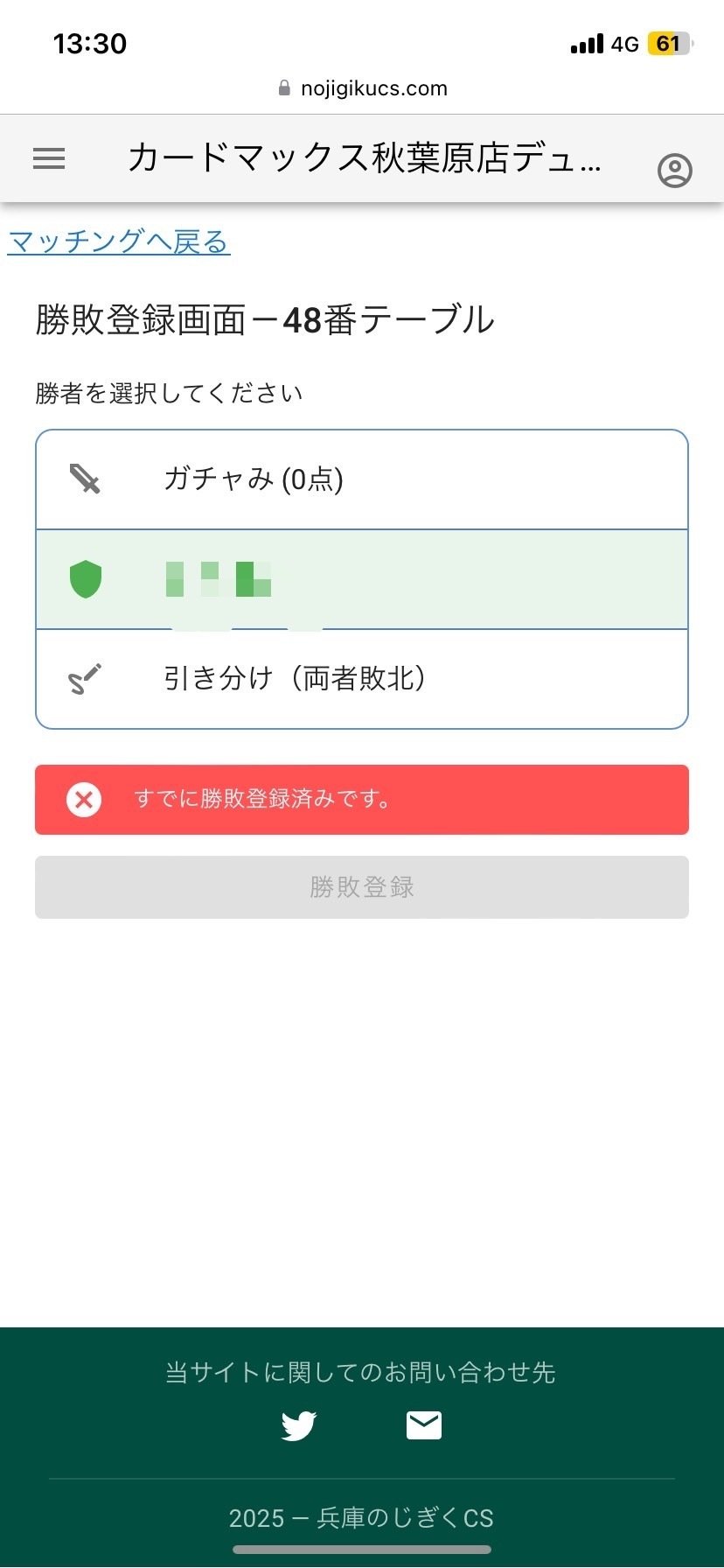Click the green shield icon
Screen dimensions: 724x1568
(86, 579)
